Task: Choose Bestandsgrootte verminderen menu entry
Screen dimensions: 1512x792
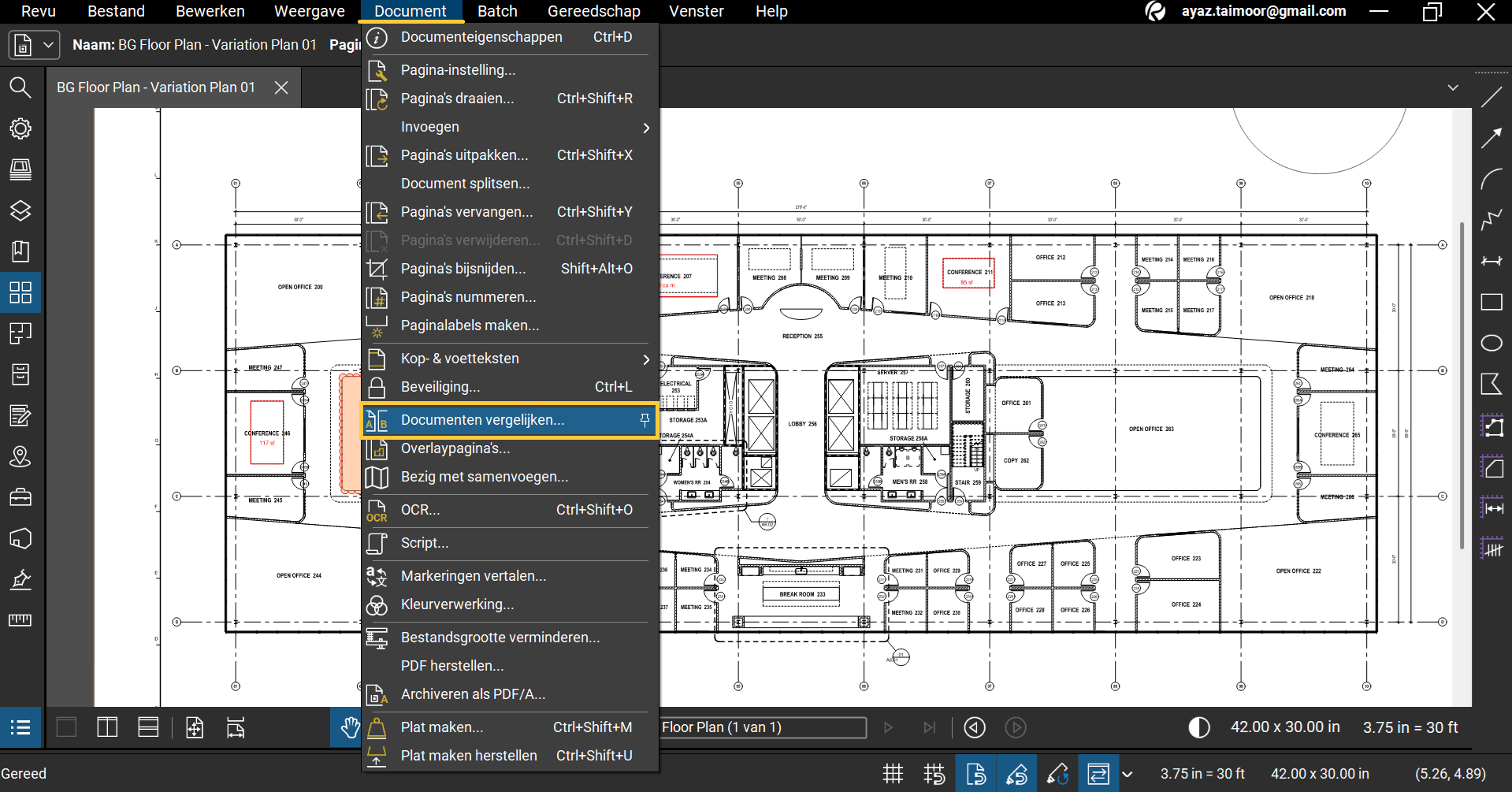Action: [x=510, y=638]
